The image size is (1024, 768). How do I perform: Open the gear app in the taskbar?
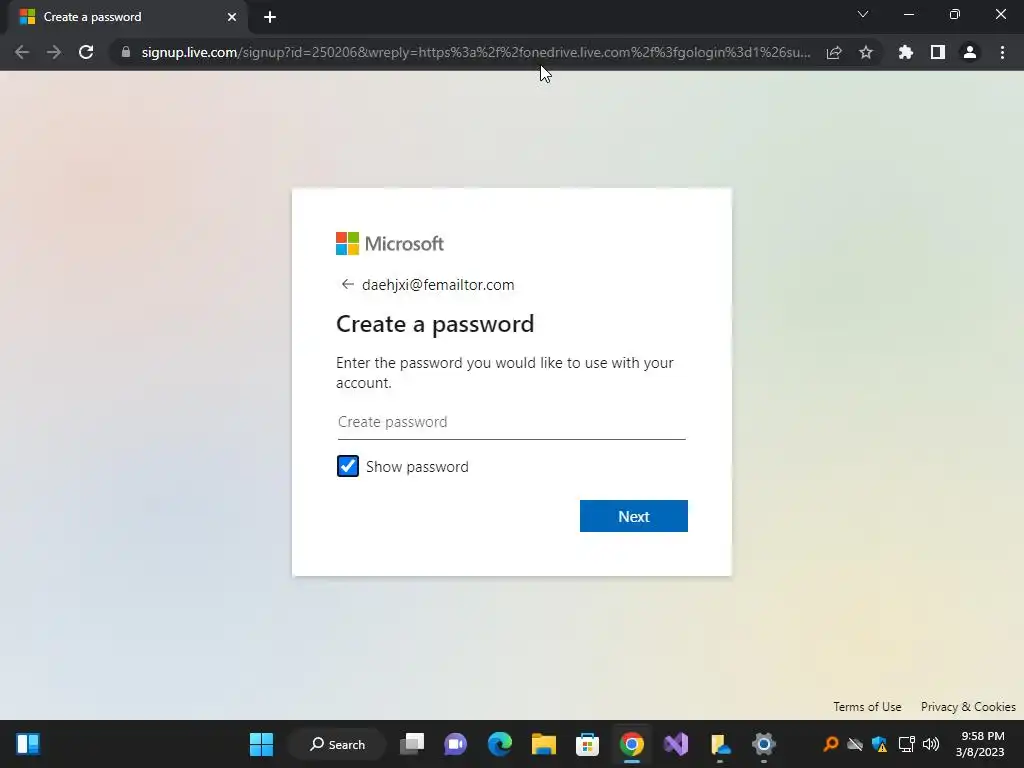[763, 744]
